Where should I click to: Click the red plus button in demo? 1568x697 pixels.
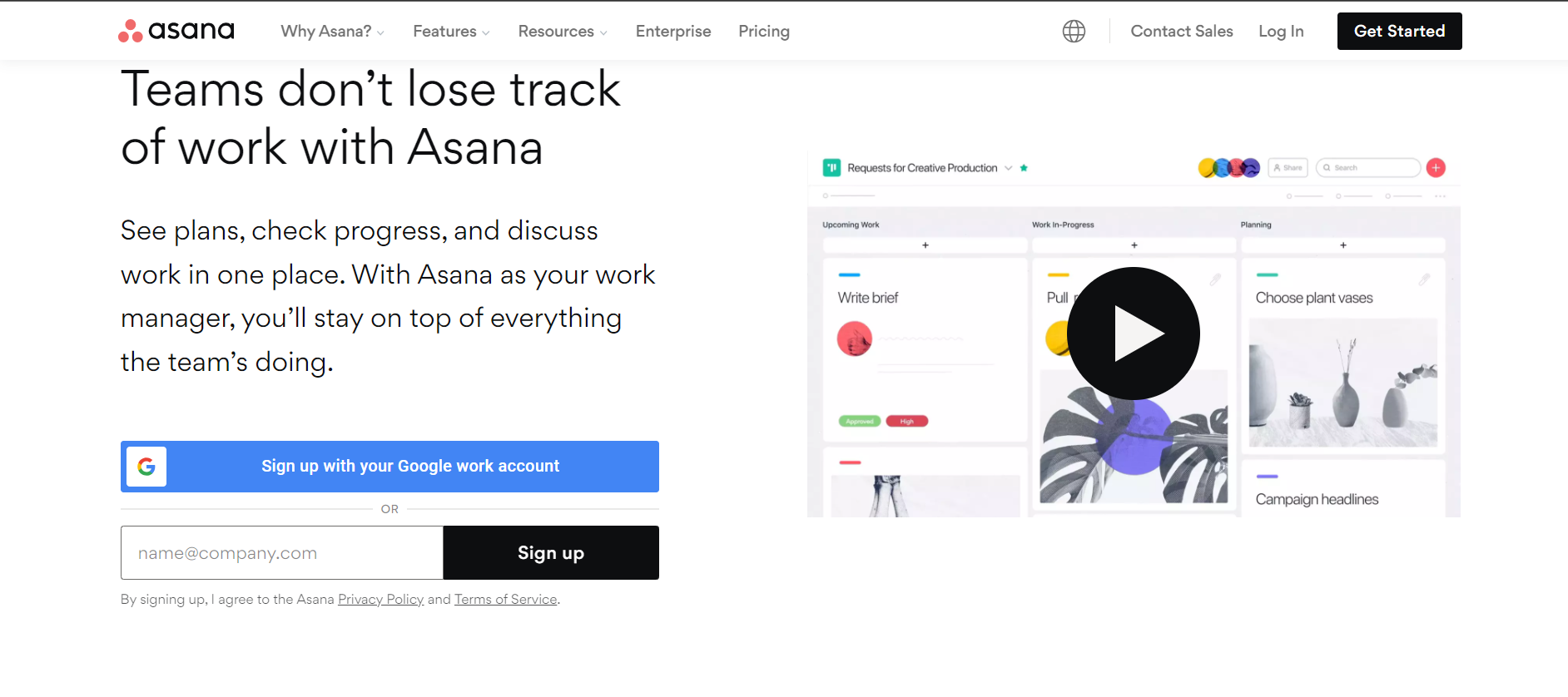click(1436, 168)
